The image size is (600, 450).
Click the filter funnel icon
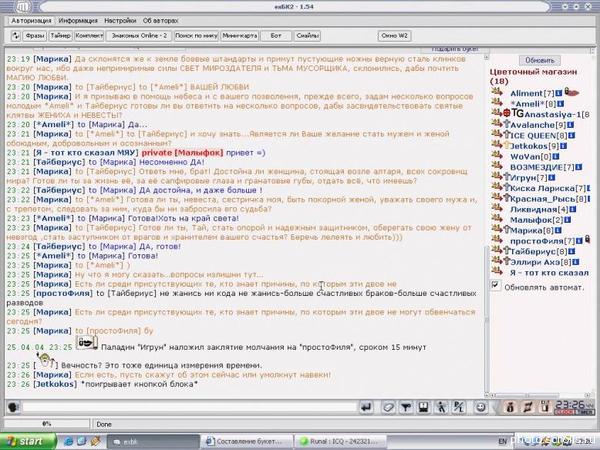(406, 407)
